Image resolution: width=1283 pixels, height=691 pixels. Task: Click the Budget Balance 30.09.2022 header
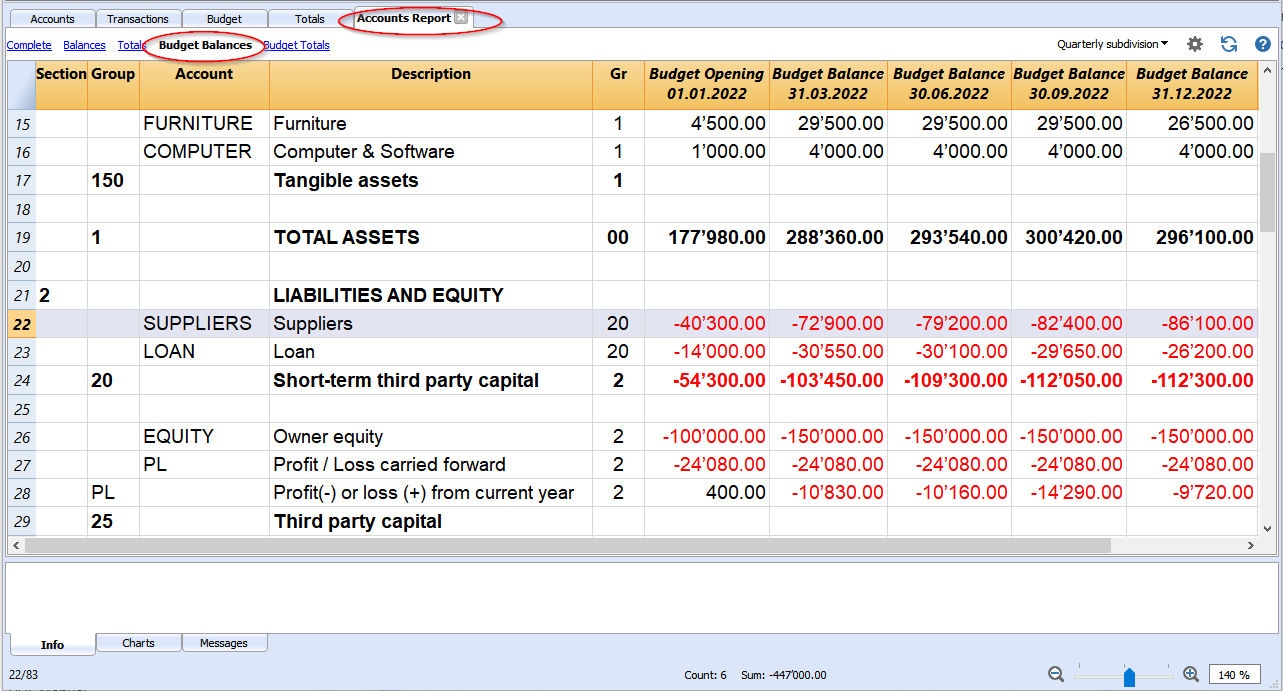1068,84
